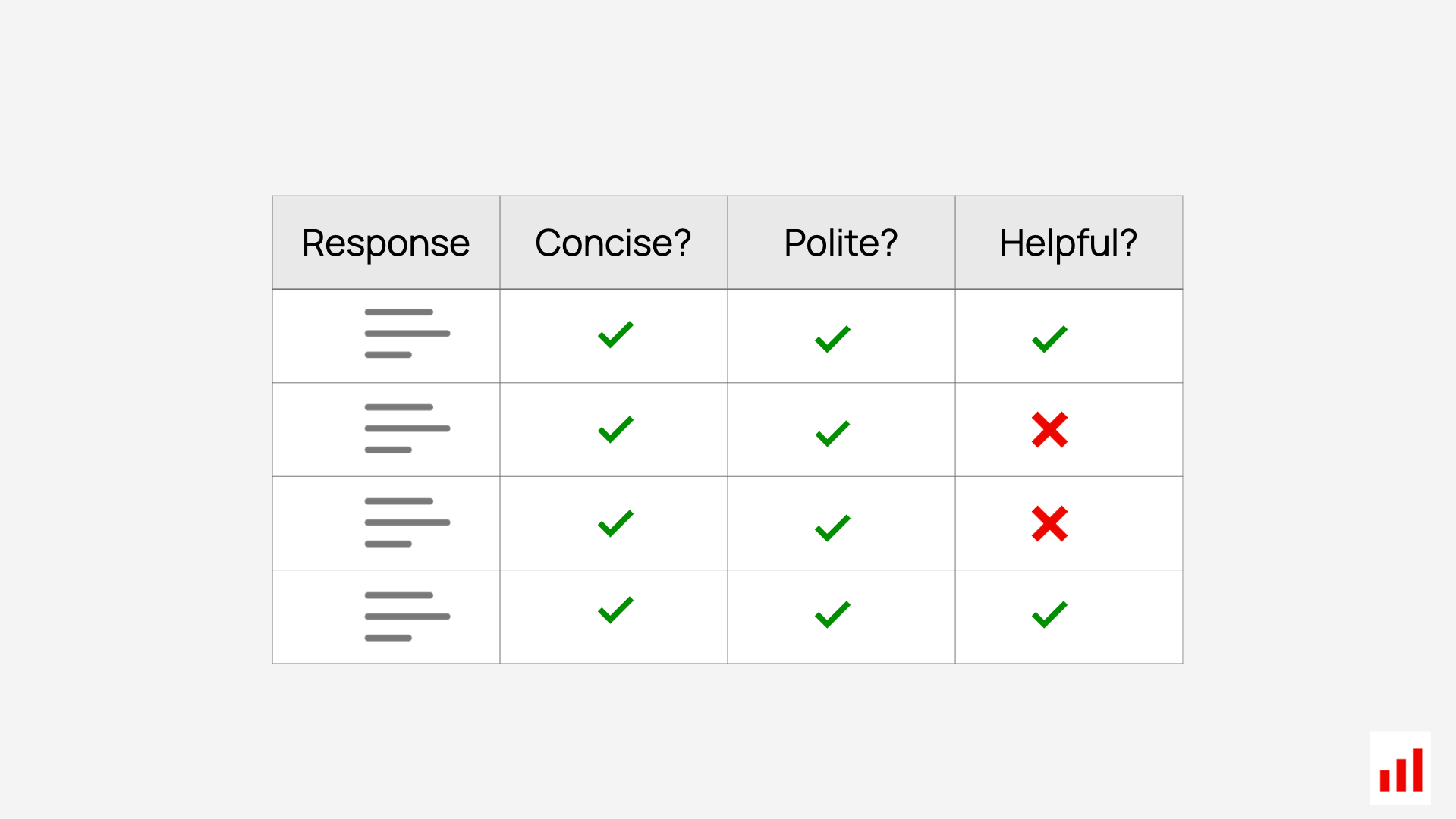This screenshot has width=1456, height=819.
Task: Click the Polite checkmark in second row
Action: click(x=832, y=434)
